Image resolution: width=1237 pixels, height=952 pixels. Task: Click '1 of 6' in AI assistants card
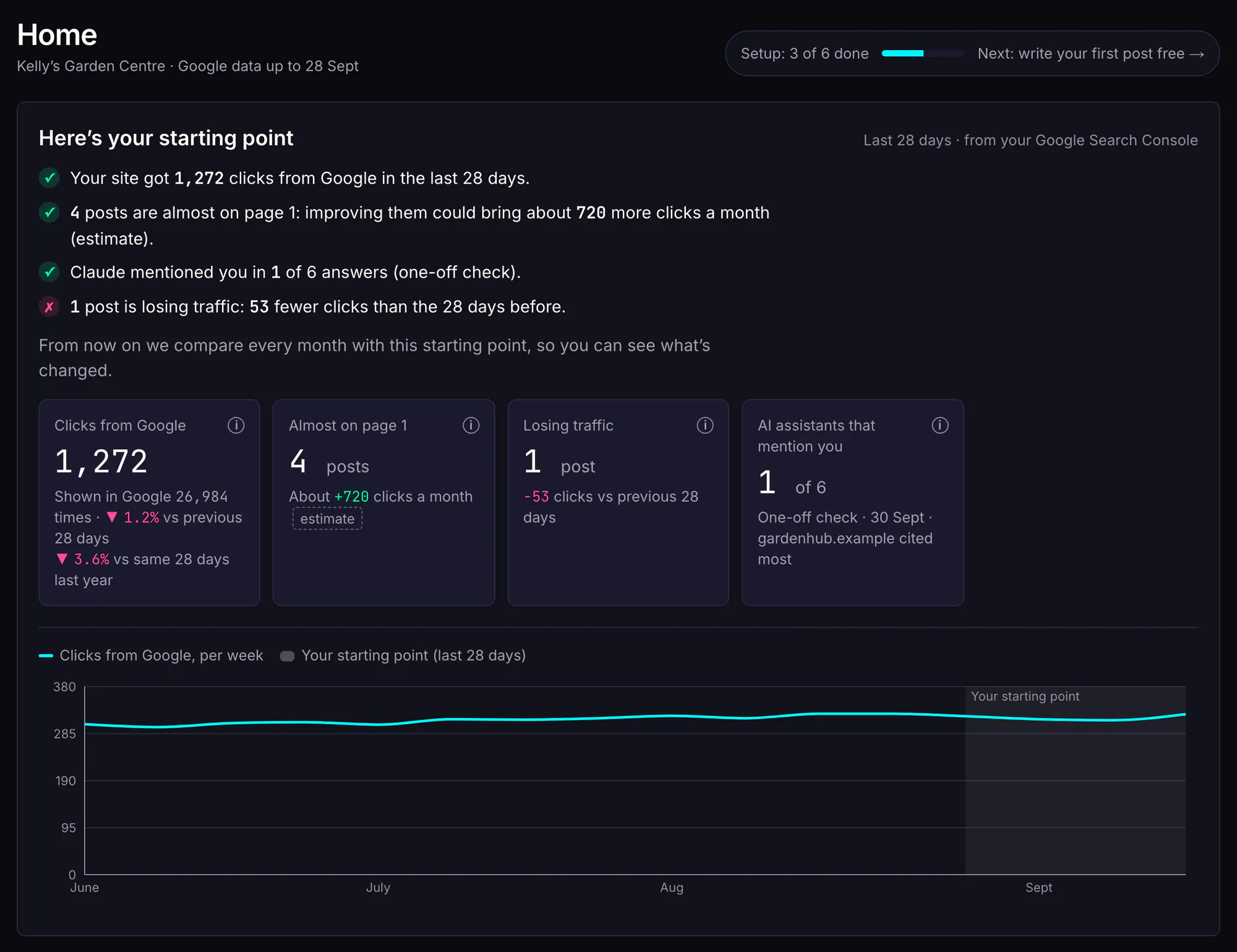[x=792, y=482]
